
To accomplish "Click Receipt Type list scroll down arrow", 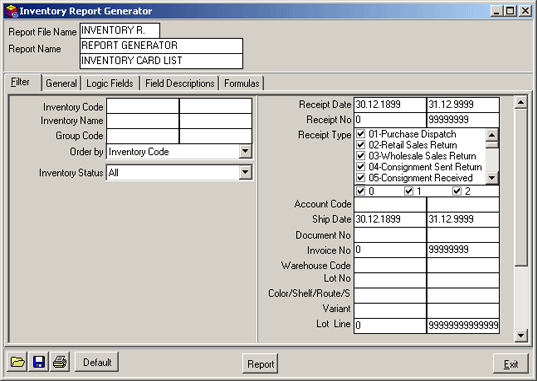I will coord(492,178).
